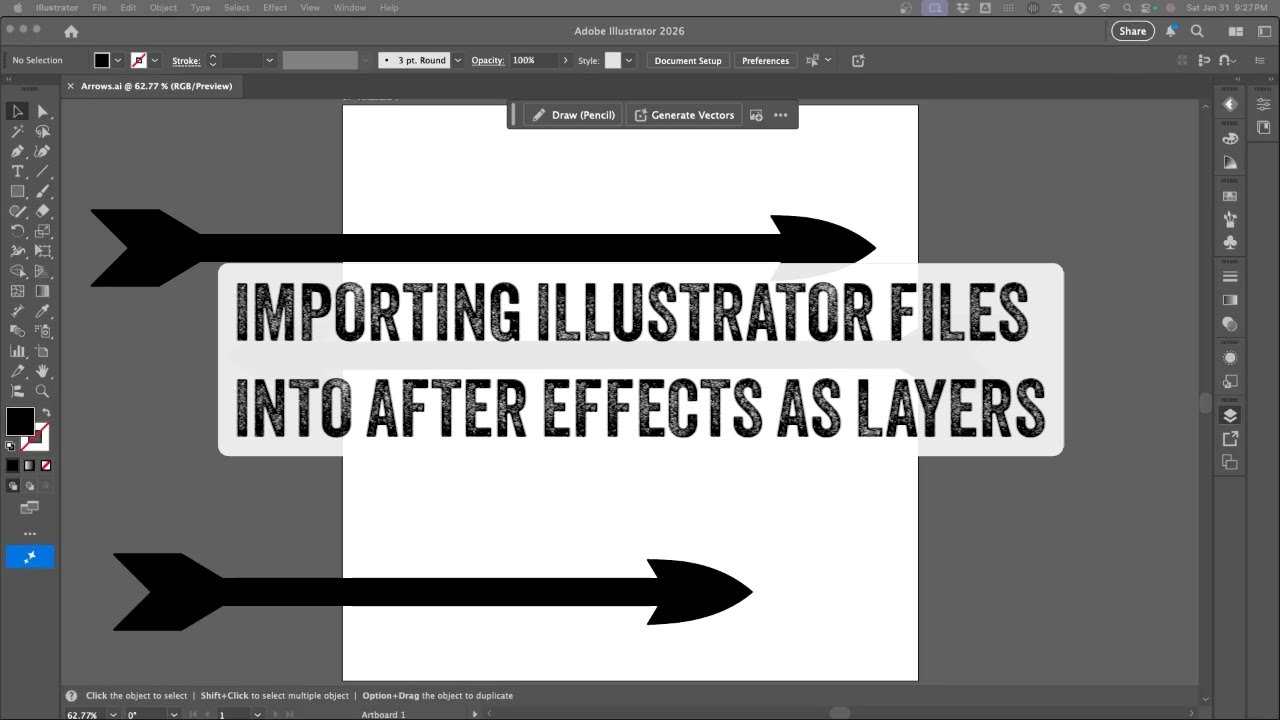The image size is (1280, 720).
Task: Switch to the Arrows.ai document tab
Action: coord(150,86)
